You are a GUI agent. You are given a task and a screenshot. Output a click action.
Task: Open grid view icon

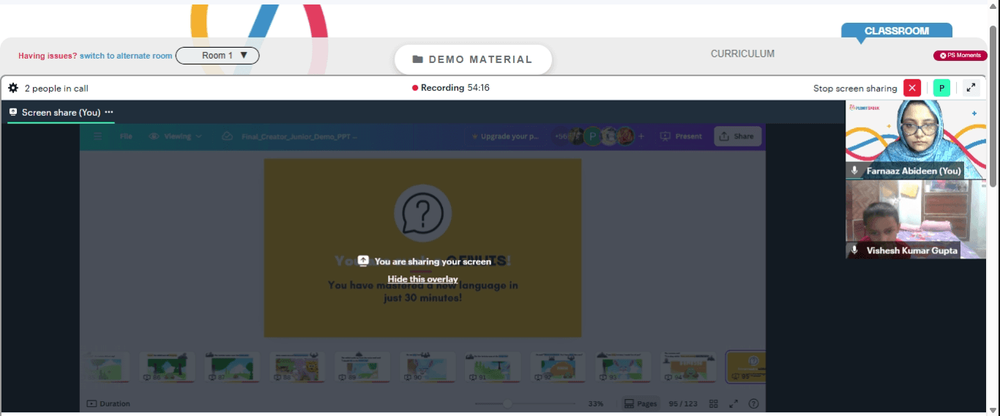(714, 404)
